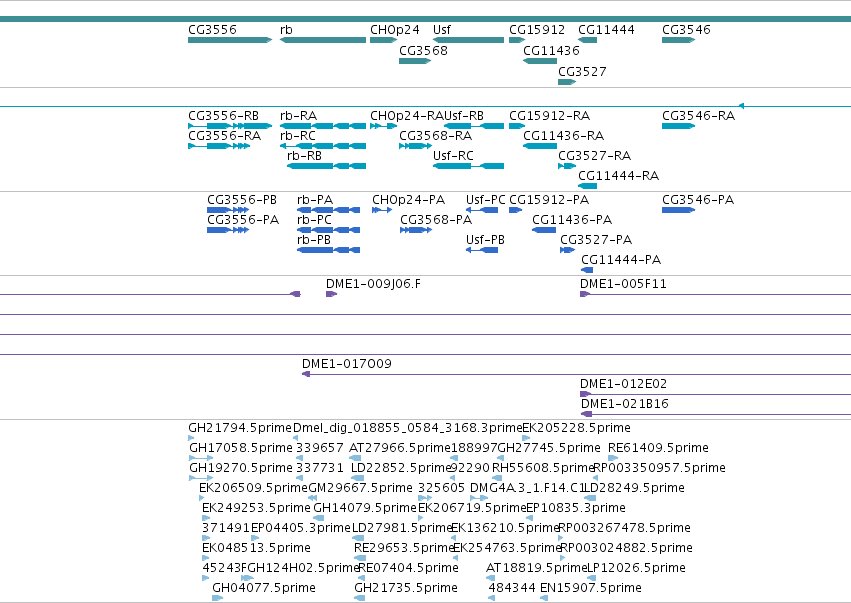Select the rb-PB protein bar
The width and height of the screenshot is (851, 603).
pos(328,250)
